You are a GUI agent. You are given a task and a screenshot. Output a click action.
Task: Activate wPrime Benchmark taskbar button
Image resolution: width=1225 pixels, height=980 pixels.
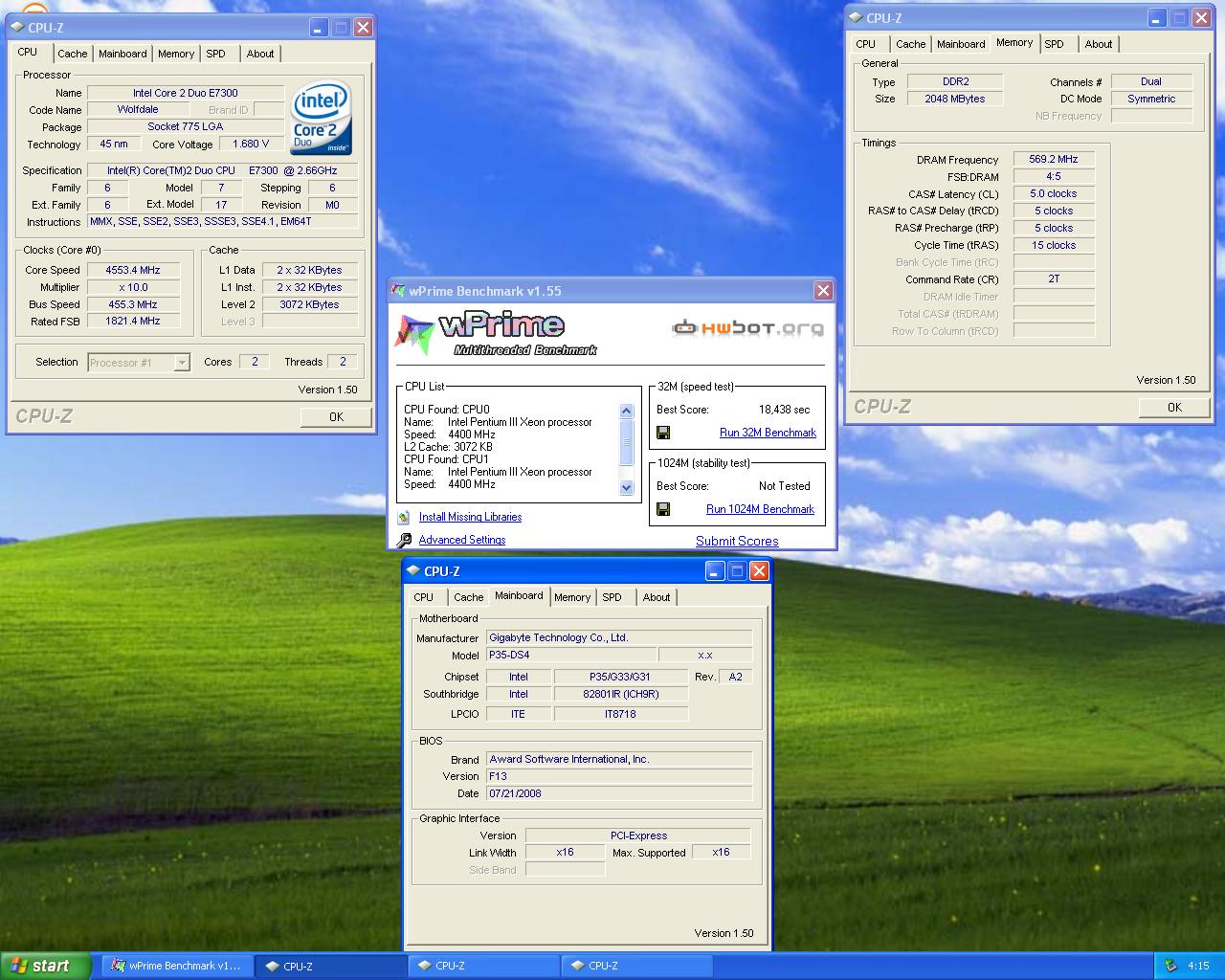coord(177,966)
